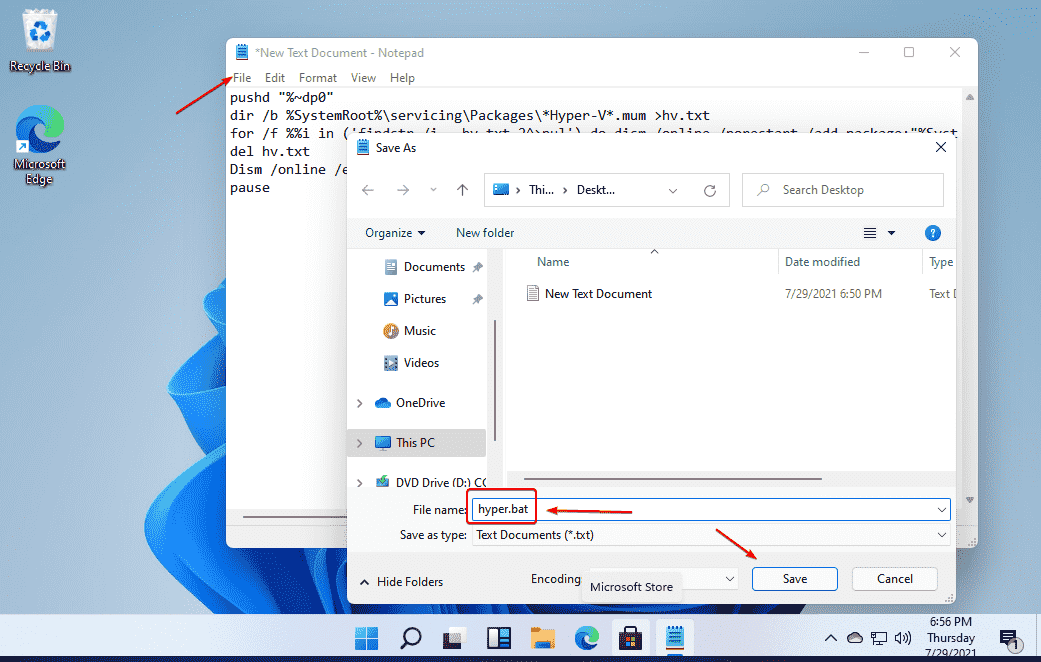Click the Back arrow in Save As dialog
The width and height of the screenshot is (1041, 662).
[368, 190]
